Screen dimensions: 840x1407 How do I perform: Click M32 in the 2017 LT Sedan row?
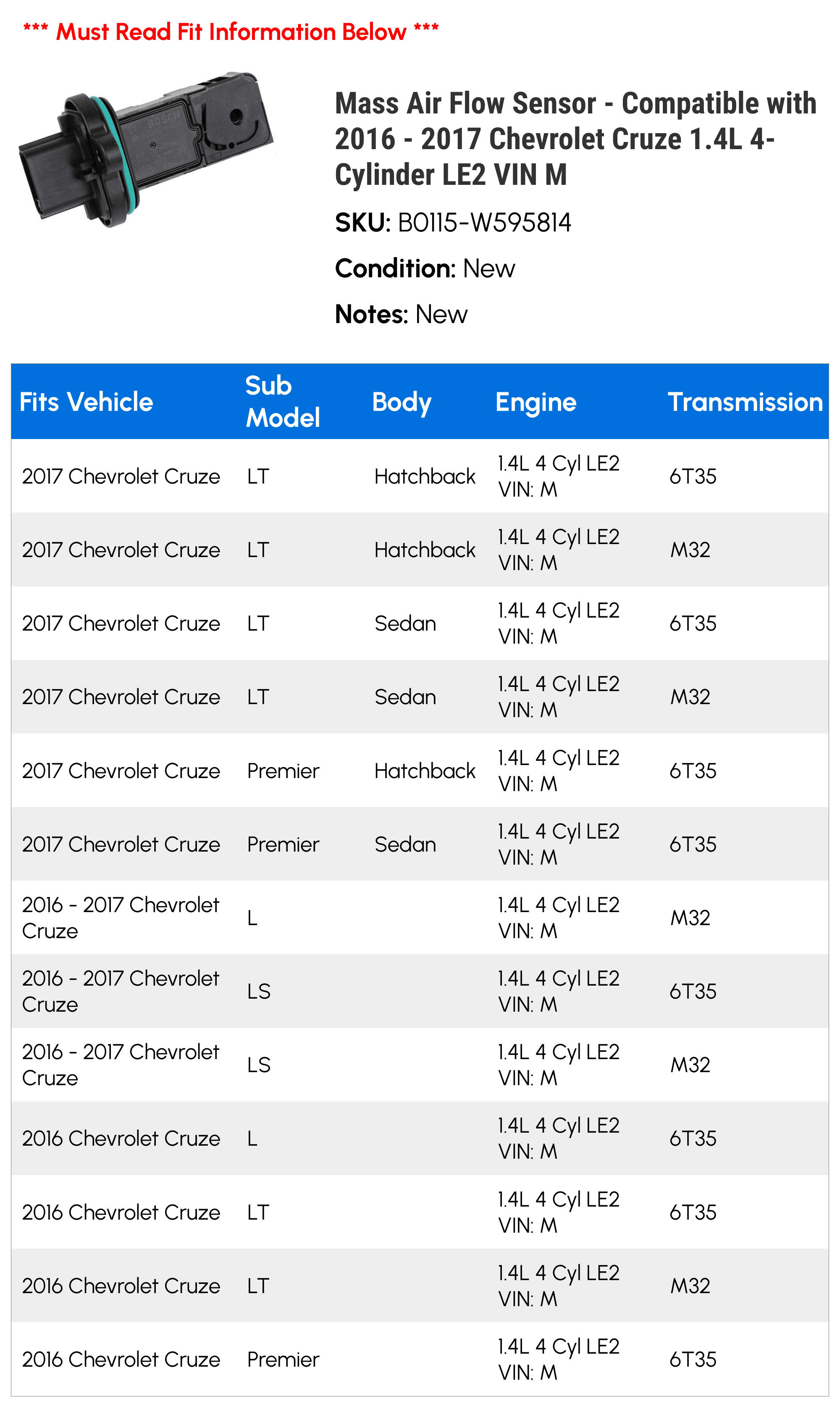690,697
